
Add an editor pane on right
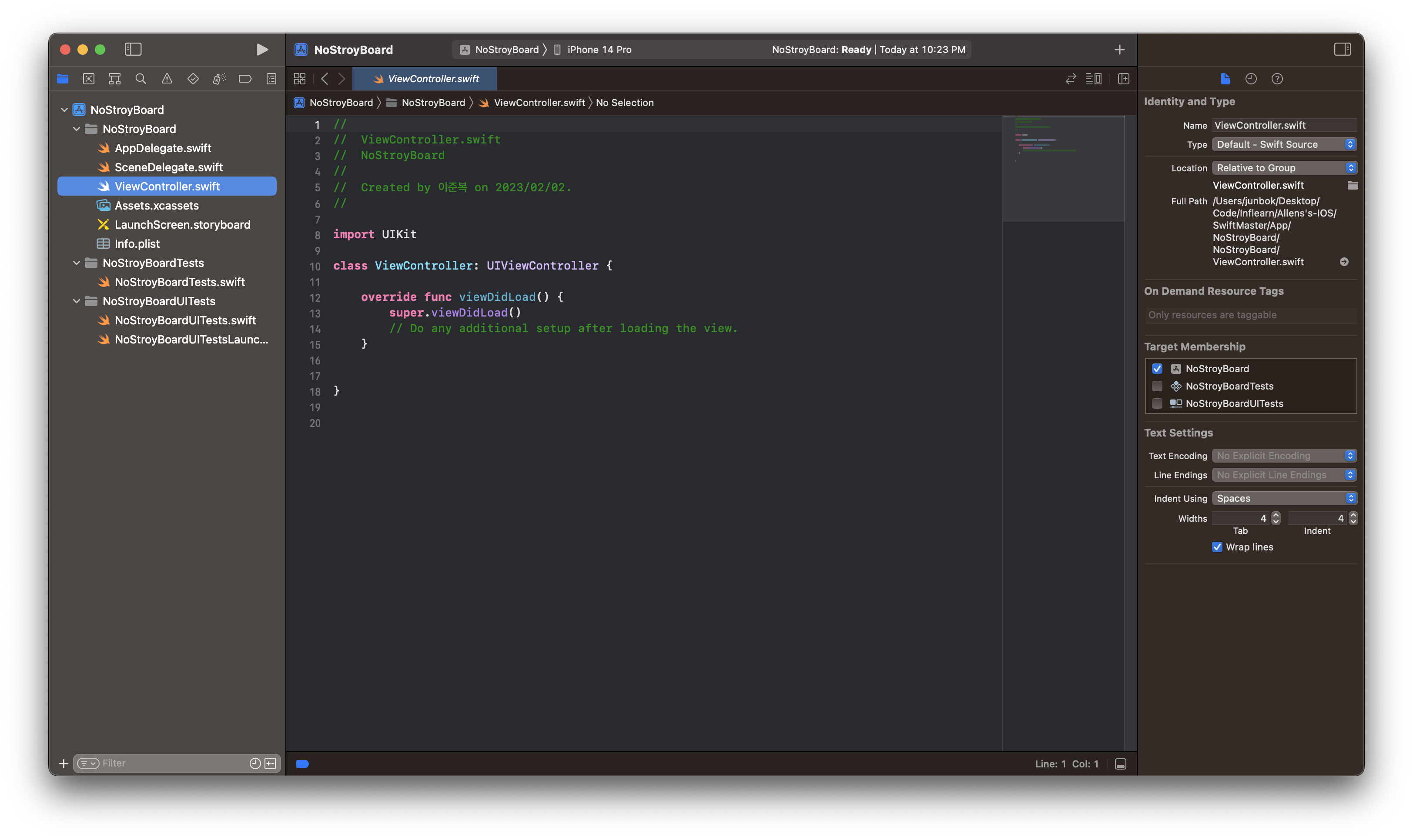(x=1124, y=79)
